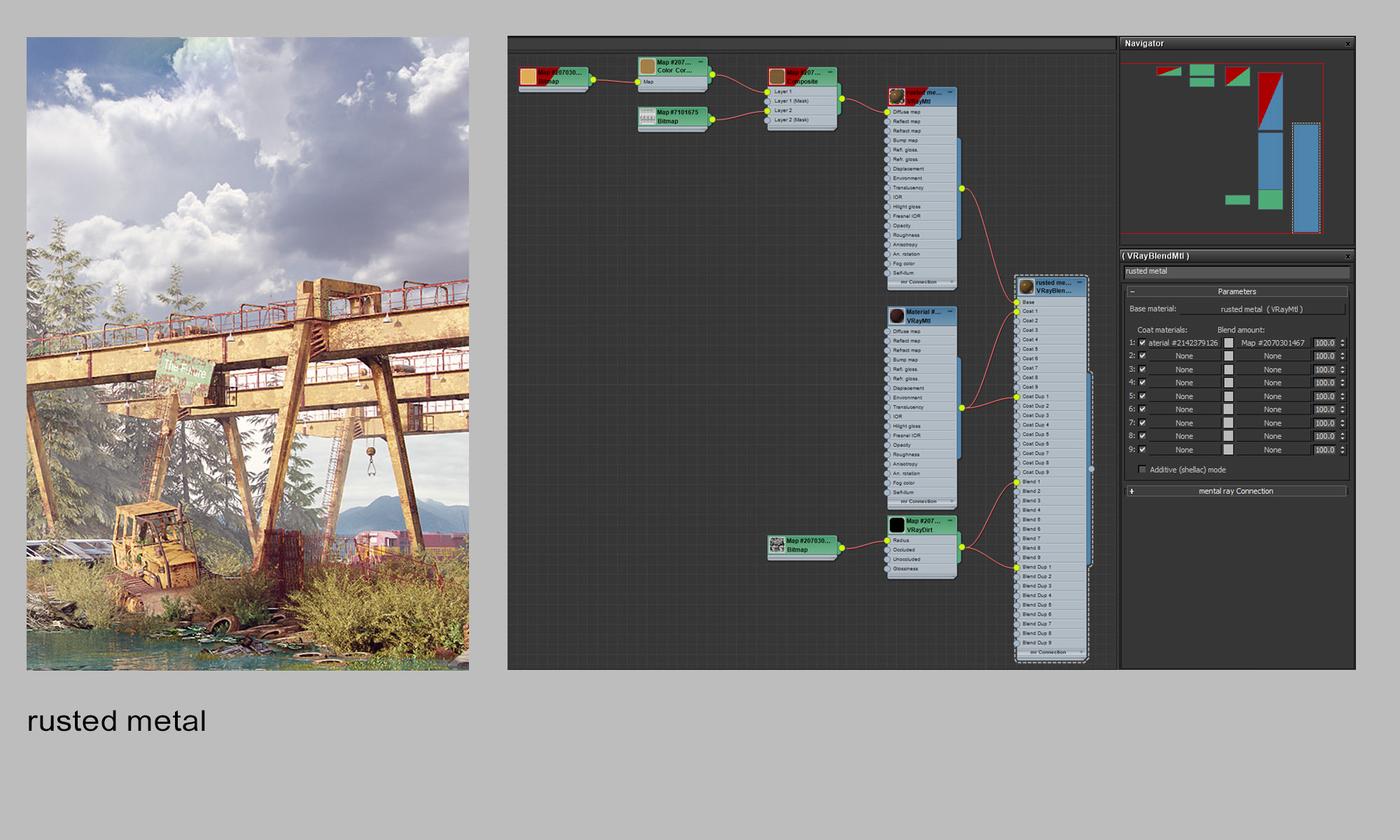1400x840 pixels.
Task: Select the Composite node preview thumbnail
Action: click(x=777, y=76)
